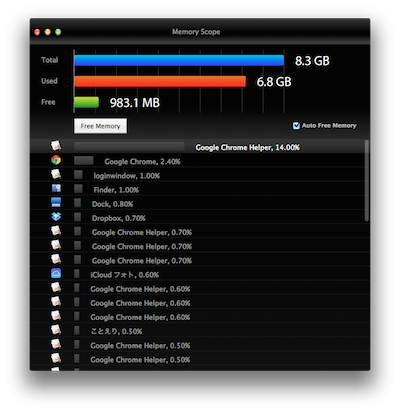This screenshot has width=400, height=412.
Task: Click the iCloud フォト cloud icon
Action: [56, 274]
